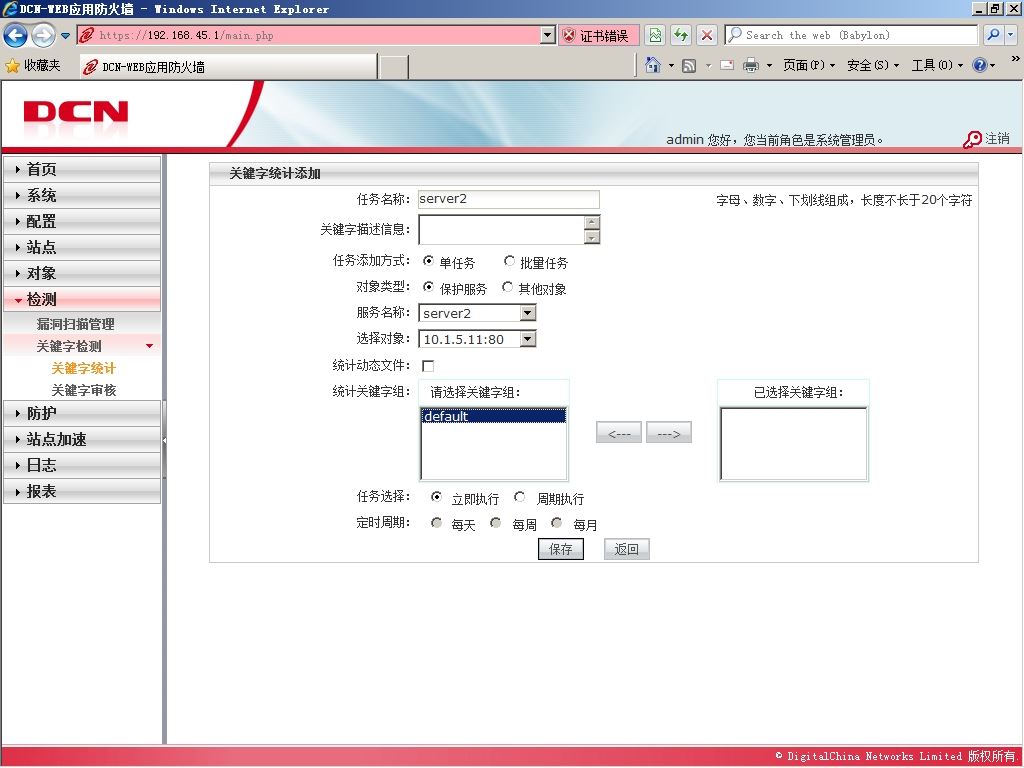
Task: Select the 其他对象 radio button
Action: tap(507, 287)
